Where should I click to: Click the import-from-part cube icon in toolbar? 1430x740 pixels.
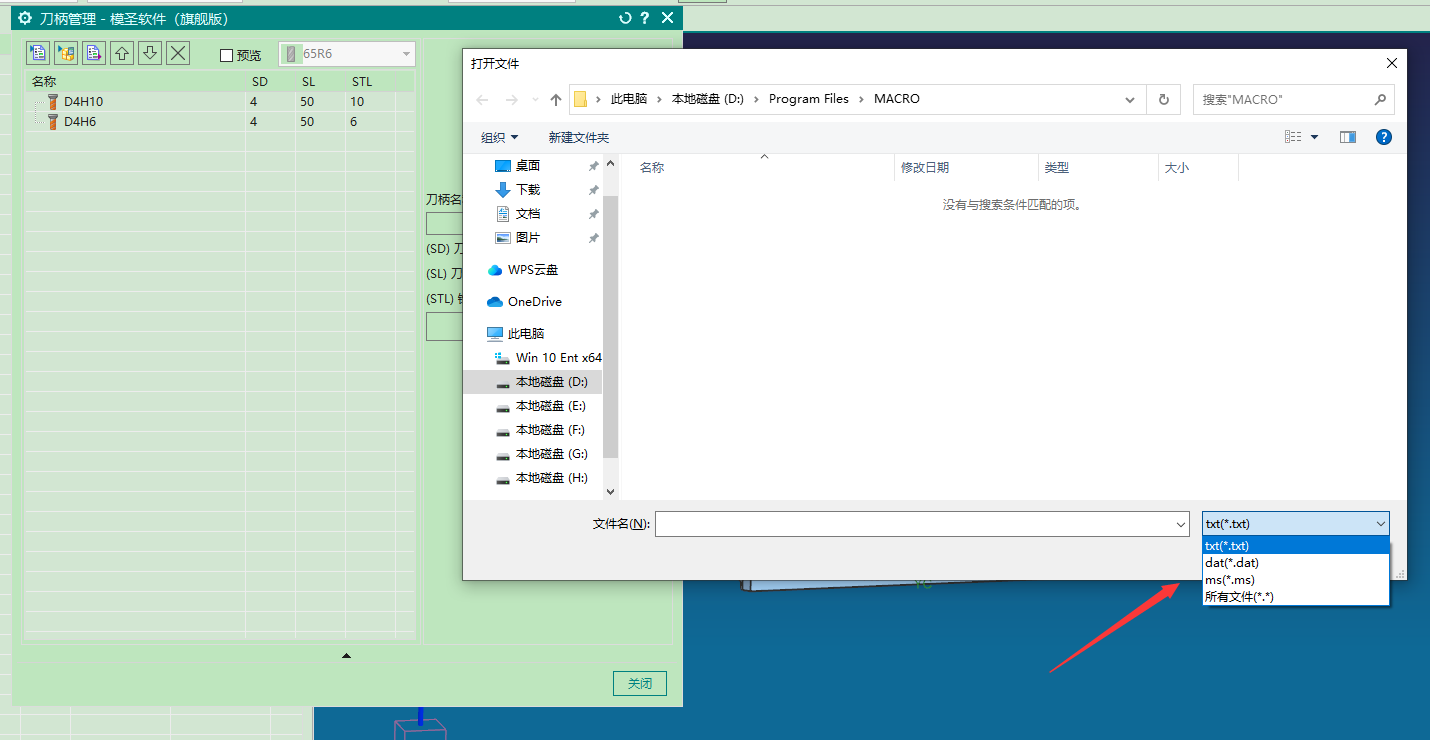click(66, 53)
